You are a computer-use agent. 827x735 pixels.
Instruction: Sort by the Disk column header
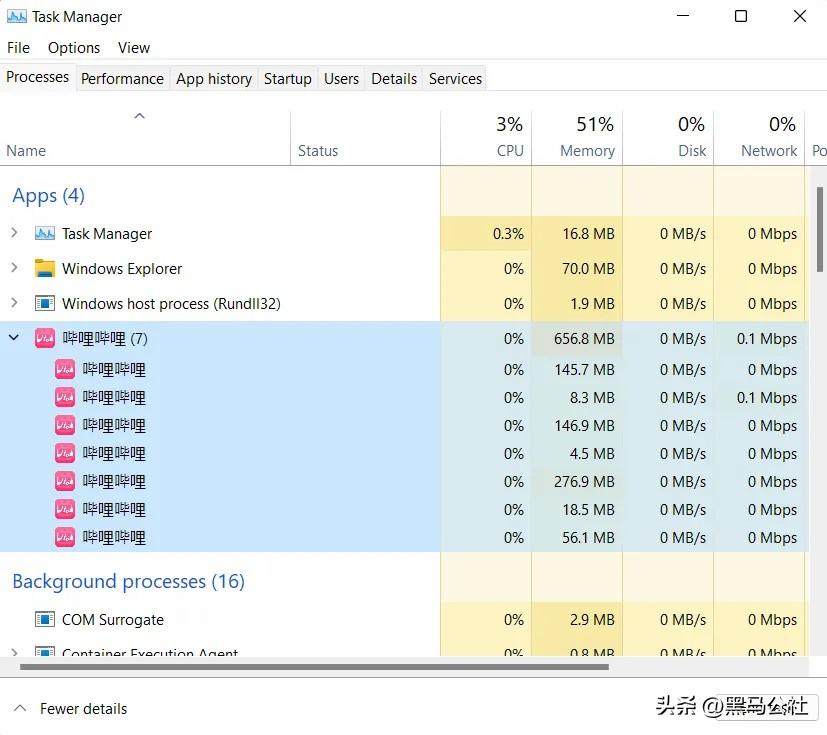[x=668, y=138]
